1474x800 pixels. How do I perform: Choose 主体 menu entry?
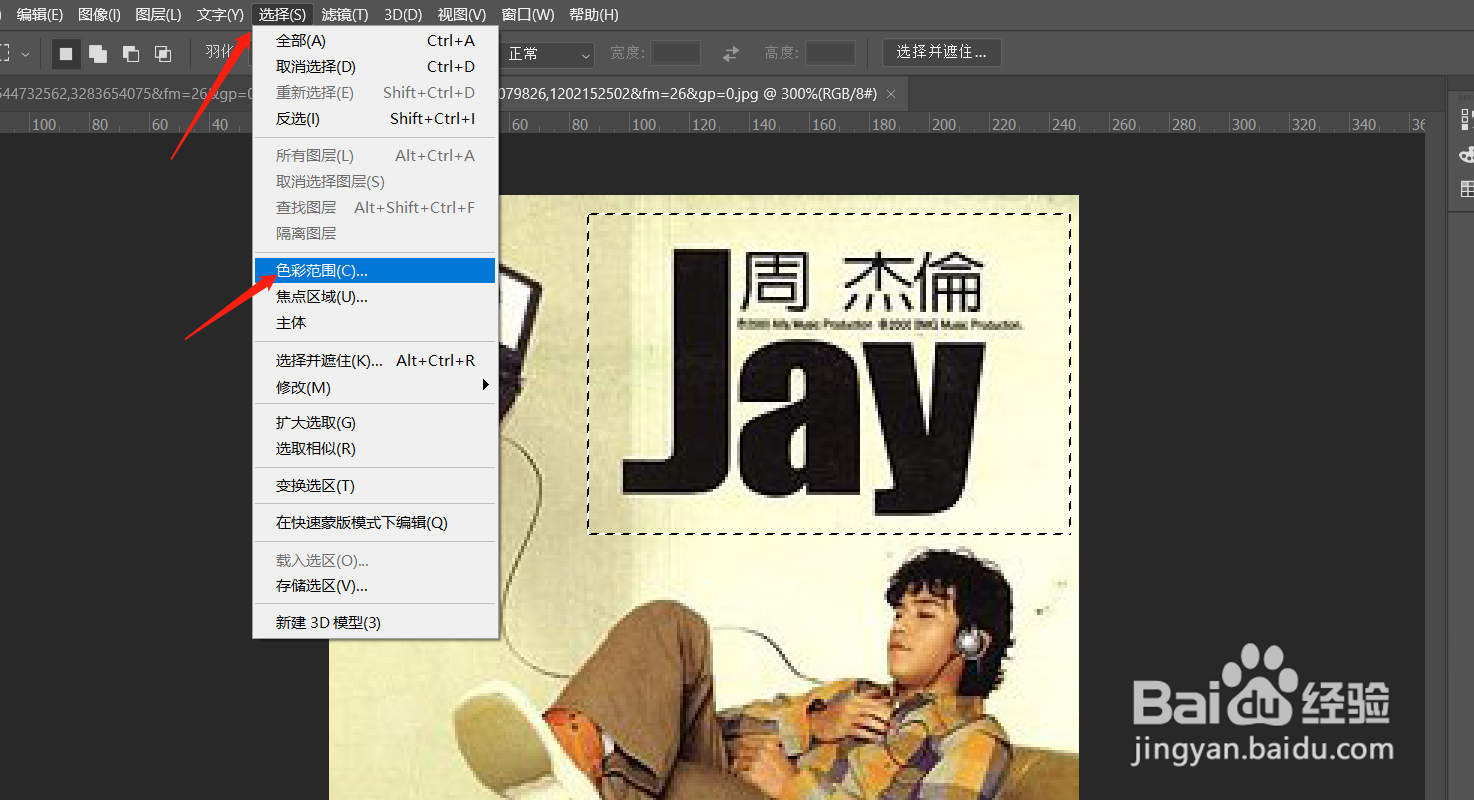coord(375,323)
